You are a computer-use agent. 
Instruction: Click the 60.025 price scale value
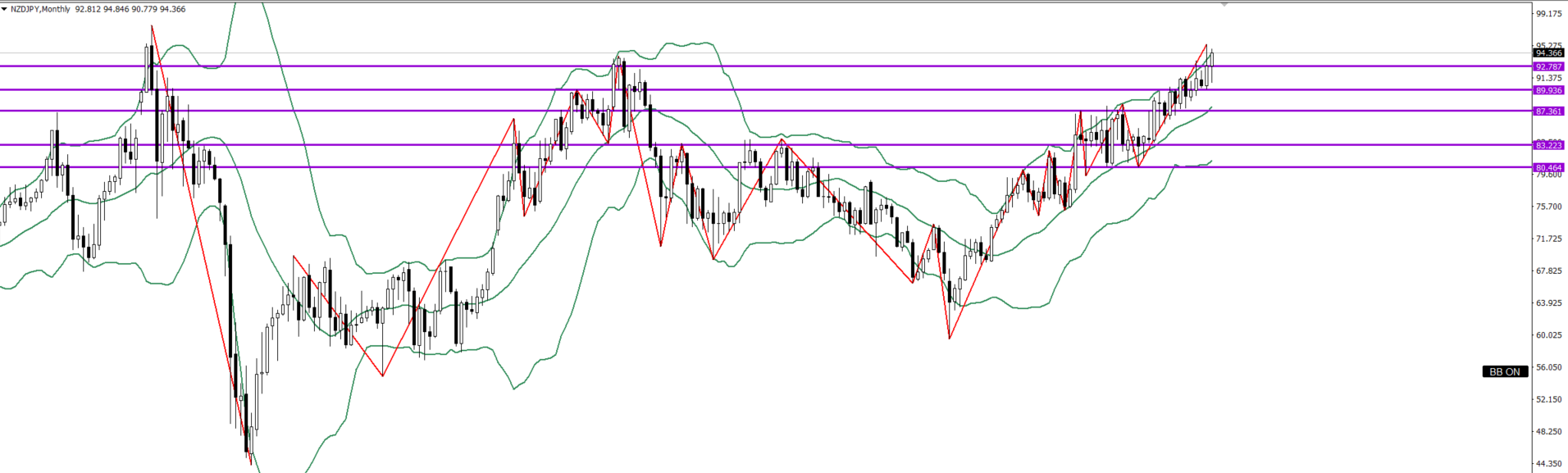(x=1548, y=334)
